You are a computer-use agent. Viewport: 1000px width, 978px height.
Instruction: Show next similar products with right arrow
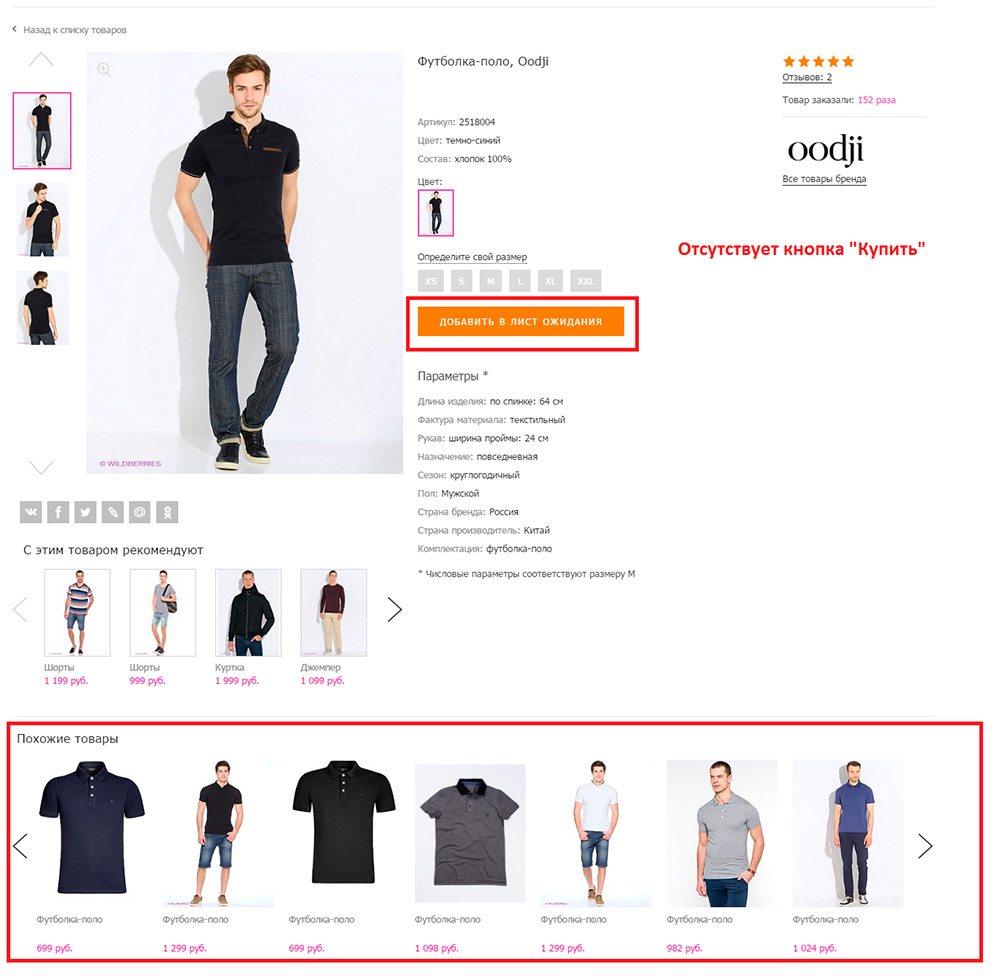tap(925, 846)
